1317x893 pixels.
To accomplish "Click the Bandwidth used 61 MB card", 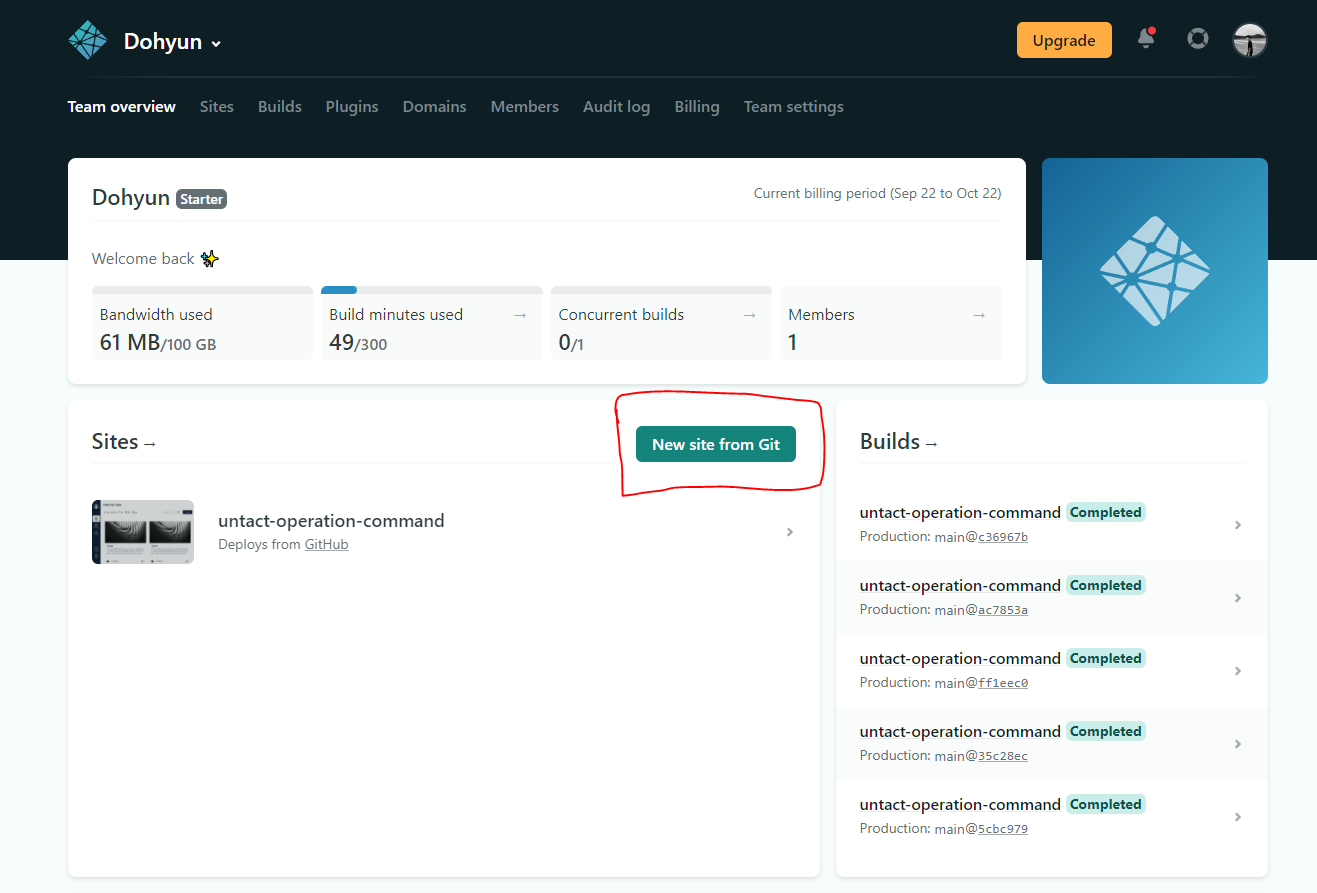I will [x=202, y=323].
